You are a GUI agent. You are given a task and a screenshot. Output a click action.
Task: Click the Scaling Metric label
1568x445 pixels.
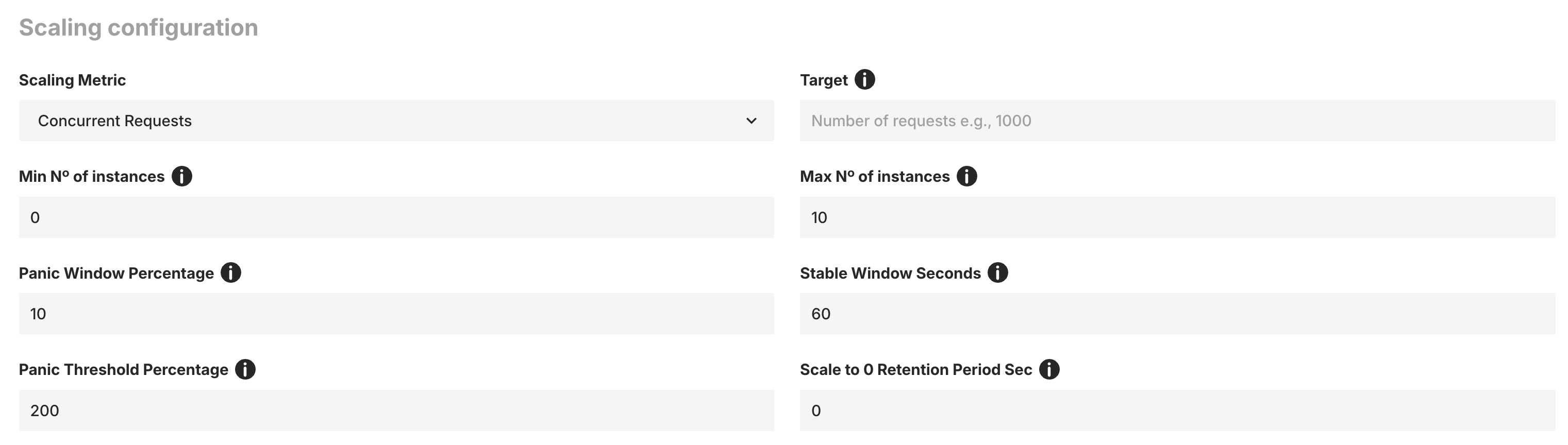point(72,80)
